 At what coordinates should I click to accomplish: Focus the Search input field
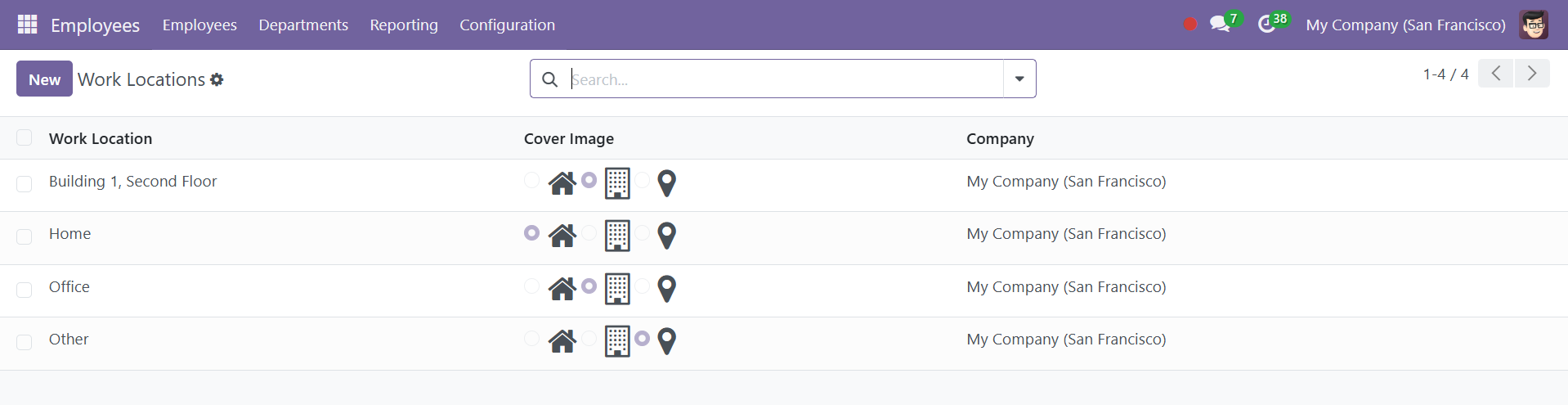[x=785, y=79]
